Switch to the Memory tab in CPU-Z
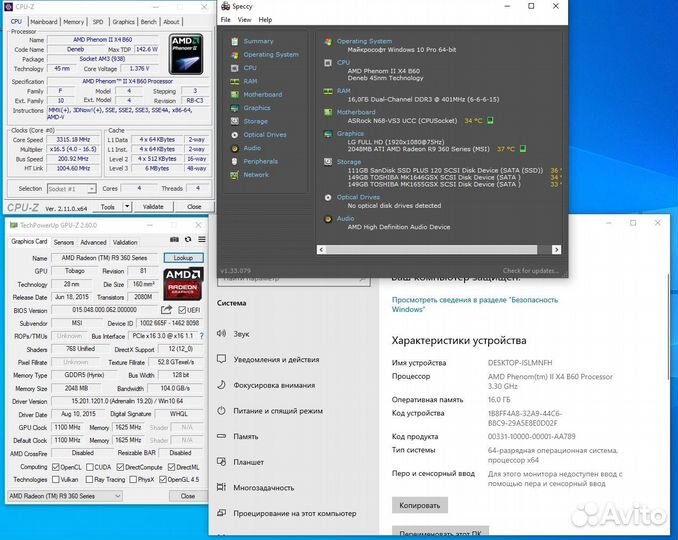 click(x=74, y=22)
